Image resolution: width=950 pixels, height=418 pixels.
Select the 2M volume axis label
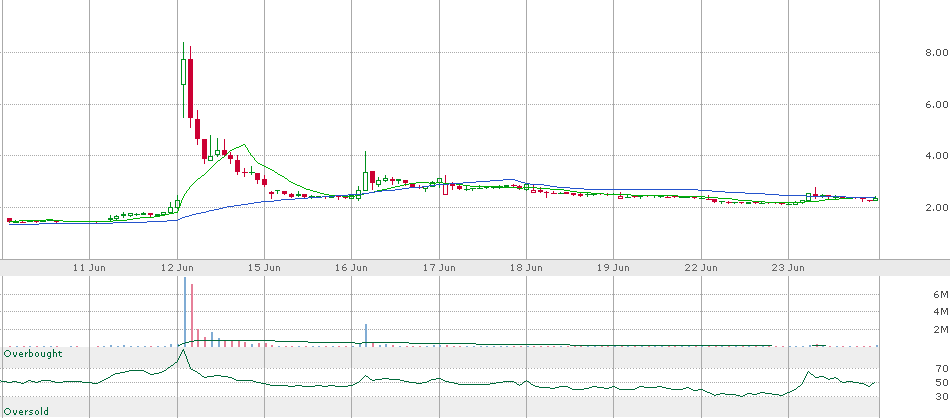[940, 330]
